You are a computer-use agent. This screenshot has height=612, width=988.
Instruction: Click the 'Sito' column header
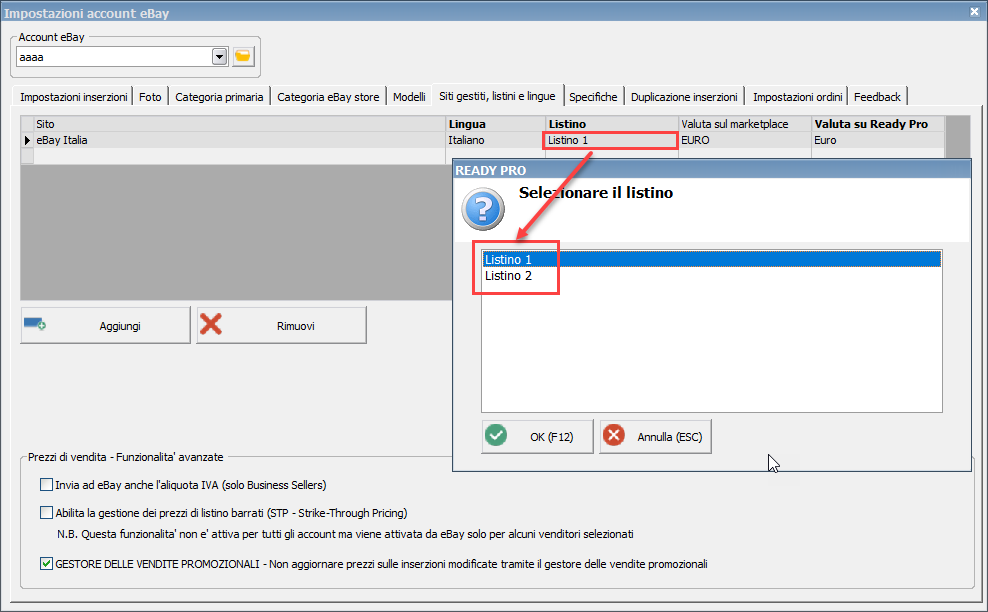(x=239, y=124)
